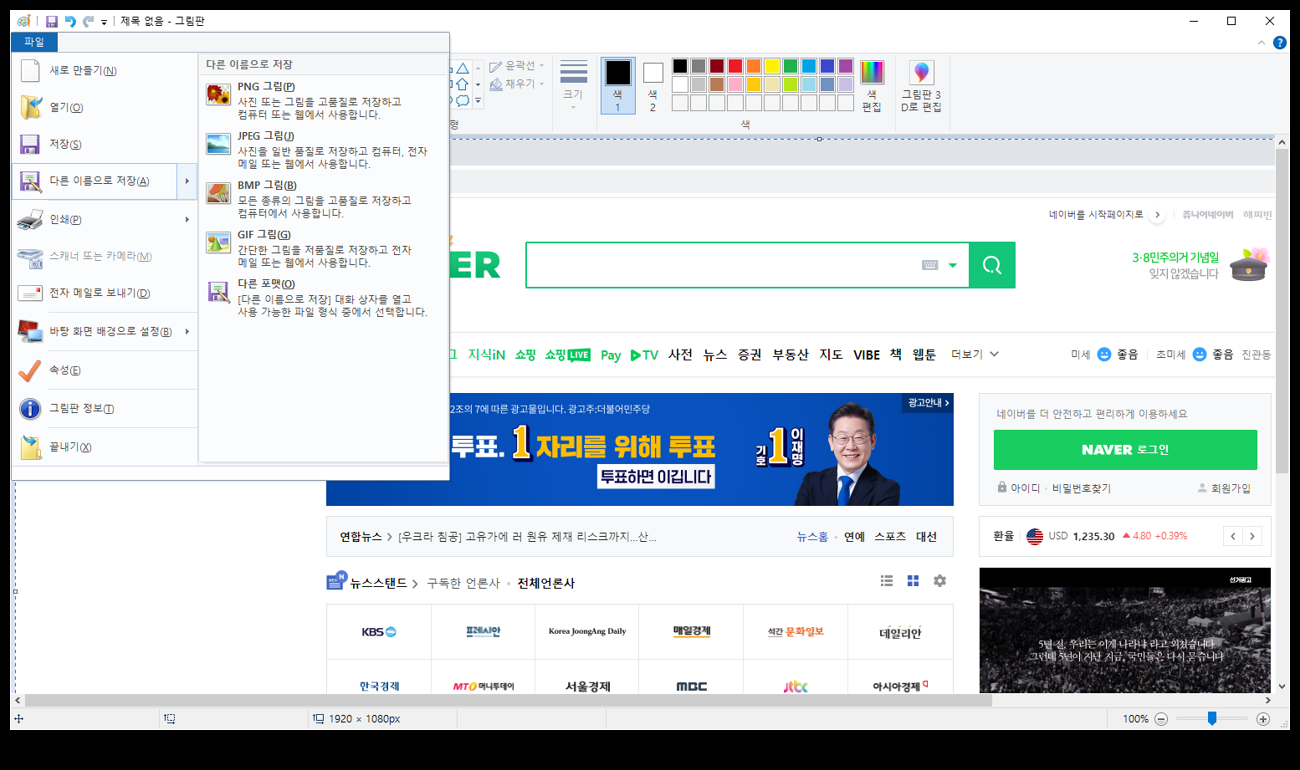The image size is (1300, 770).
Task: Open 색 편집 (edit colors) rainbow button
Action: click(872, 86)
